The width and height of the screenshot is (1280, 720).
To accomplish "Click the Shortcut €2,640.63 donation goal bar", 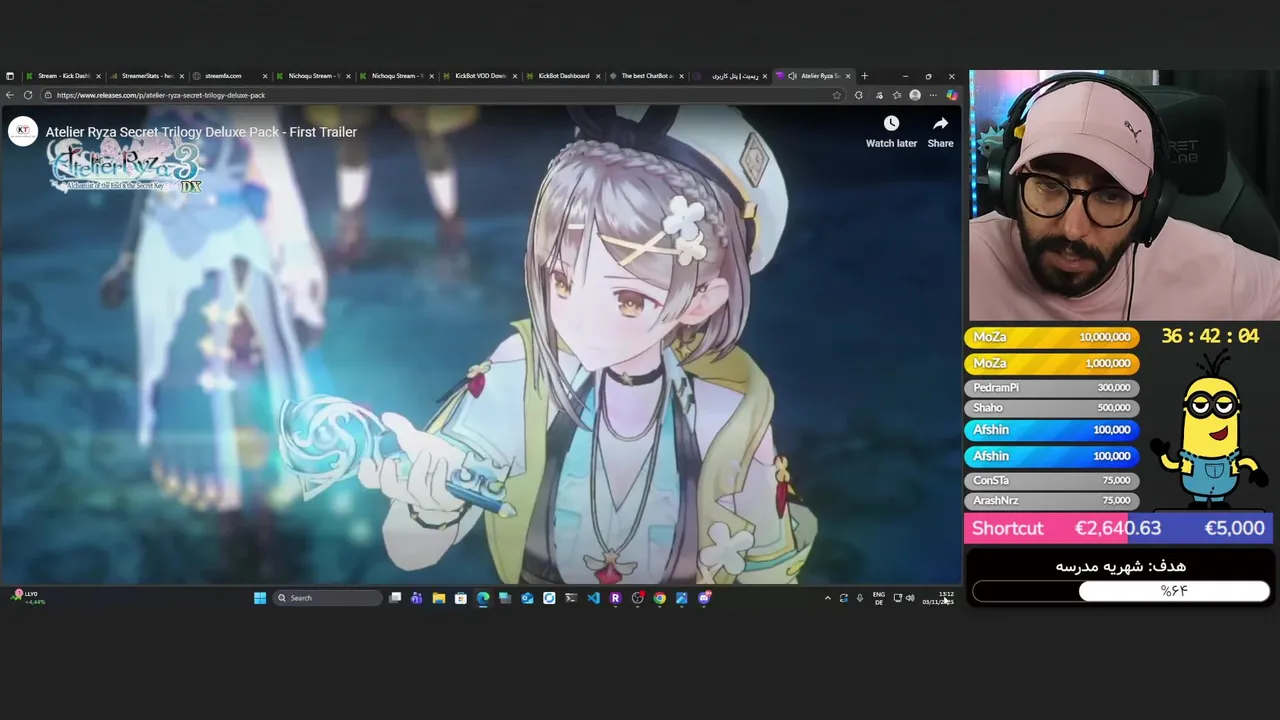I will coord(1118,528).
